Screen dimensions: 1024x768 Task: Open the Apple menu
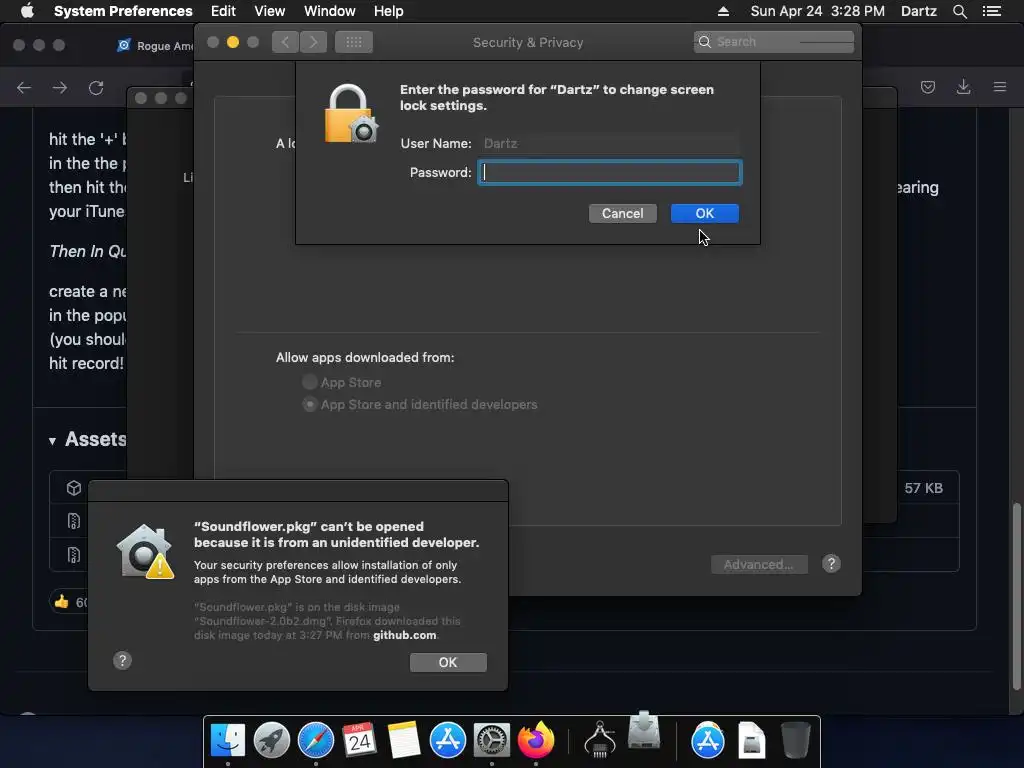27,11
